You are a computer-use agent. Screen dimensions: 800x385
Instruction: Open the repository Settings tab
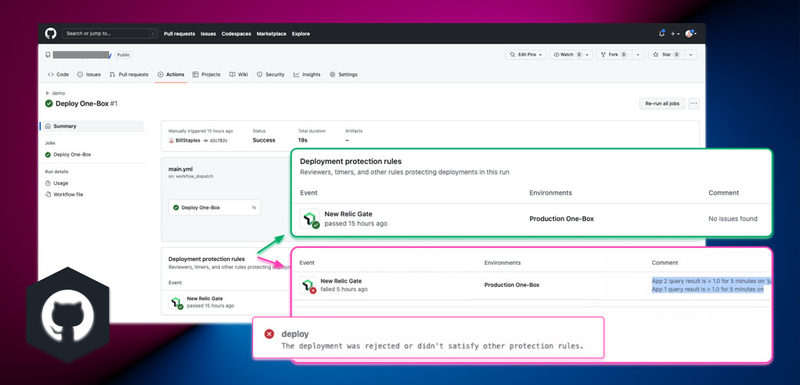click(x=343, y=74)
